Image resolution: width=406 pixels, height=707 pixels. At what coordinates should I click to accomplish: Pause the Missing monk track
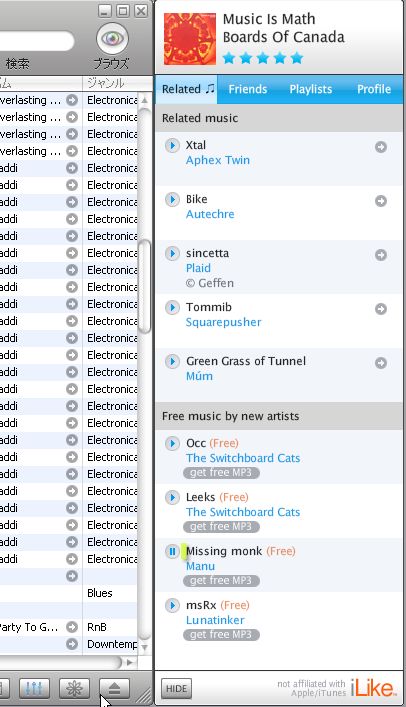[x=172, y=551]
